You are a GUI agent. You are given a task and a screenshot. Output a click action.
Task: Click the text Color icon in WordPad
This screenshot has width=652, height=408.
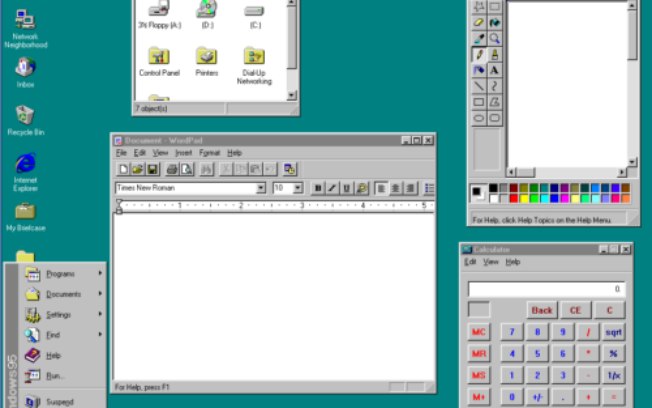[362, 188]
